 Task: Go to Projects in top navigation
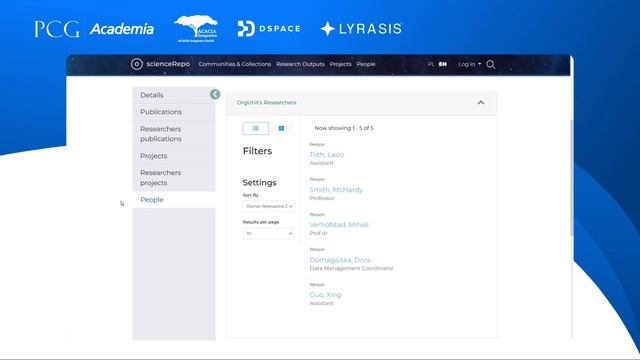(340, 64)
